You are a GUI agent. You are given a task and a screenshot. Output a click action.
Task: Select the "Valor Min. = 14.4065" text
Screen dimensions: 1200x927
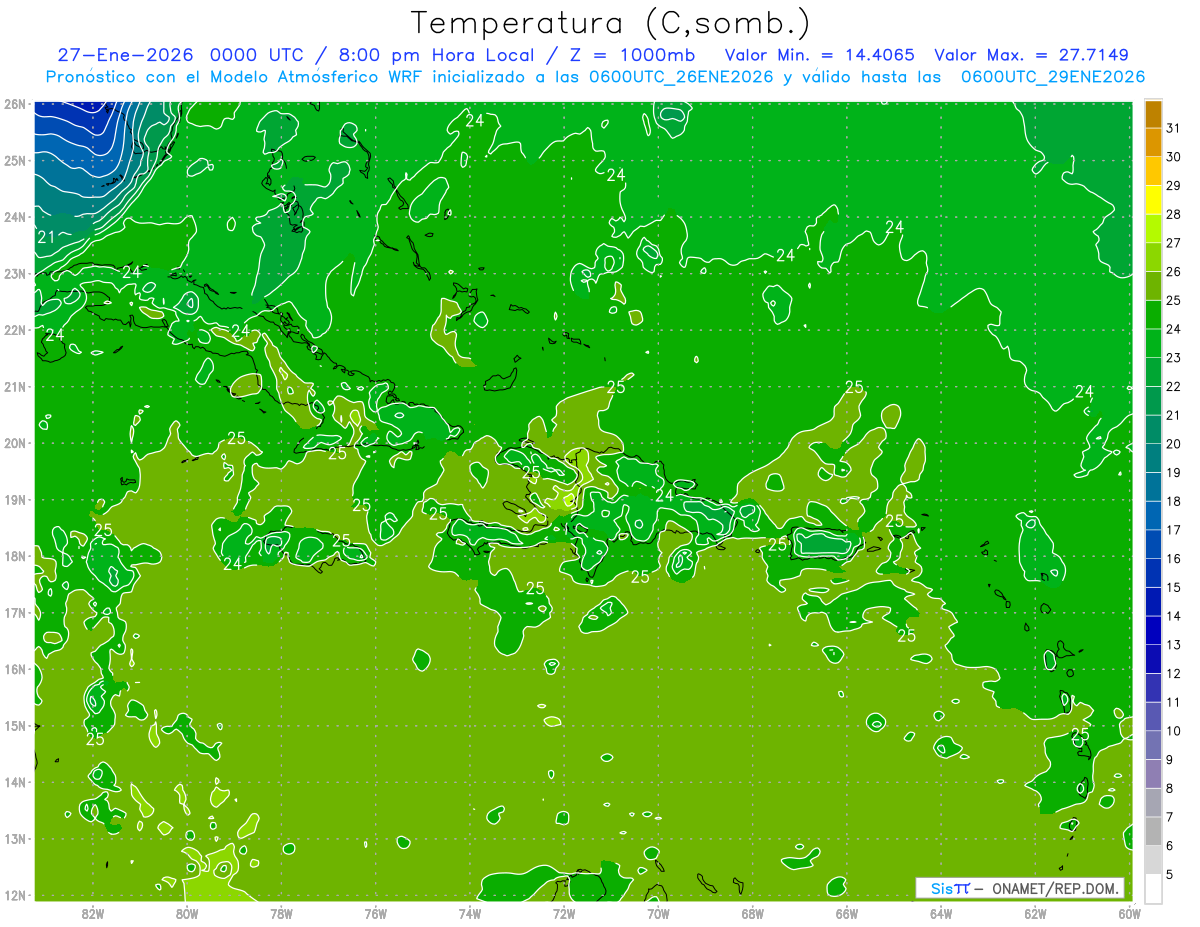point(820,55)
